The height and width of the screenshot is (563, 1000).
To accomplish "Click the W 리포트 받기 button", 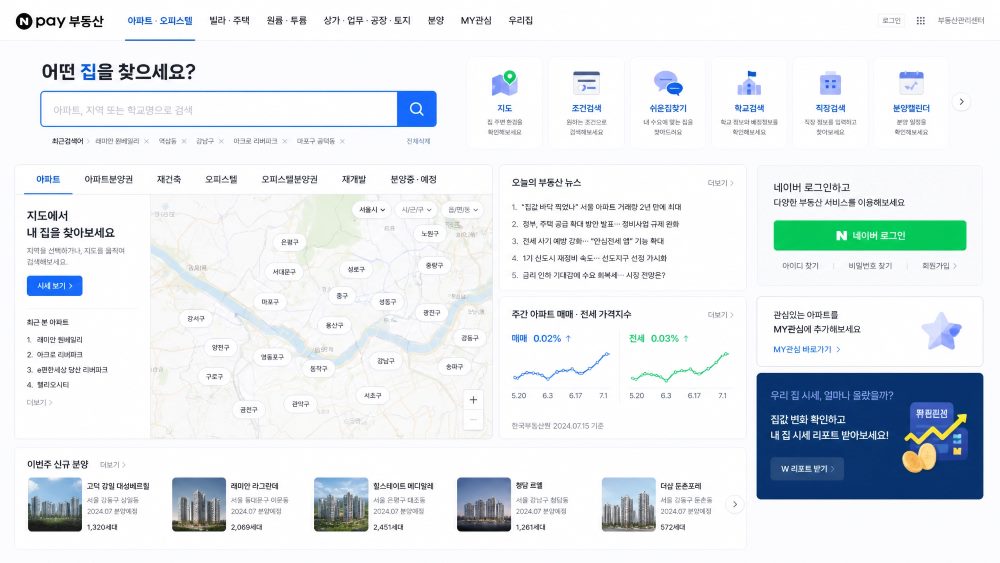I will (806, 469).
